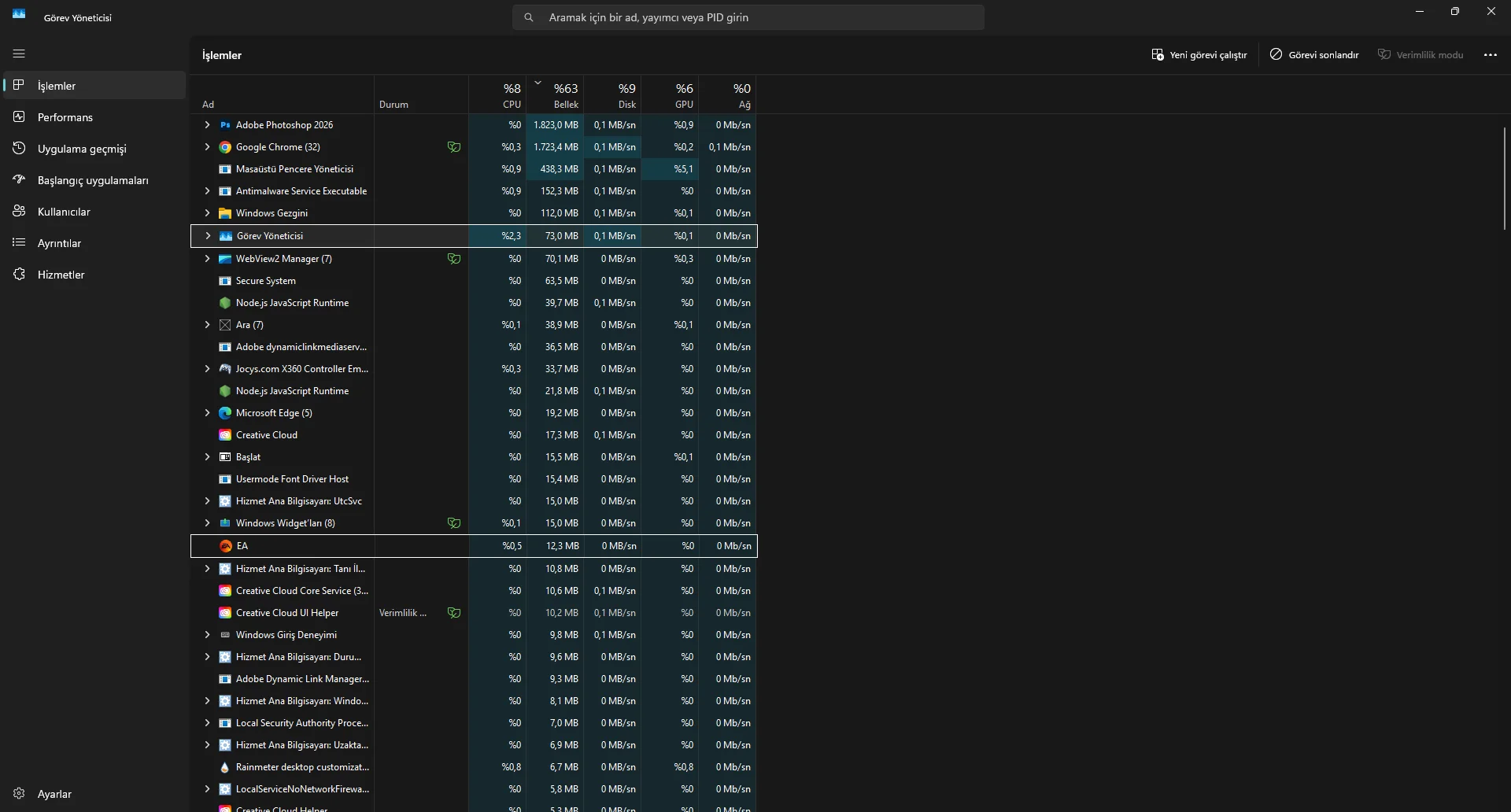The width and height of the screenshot is (1511, 812).
Task: Open the İşlemler tab in sidebar
Action: [94, 85]
